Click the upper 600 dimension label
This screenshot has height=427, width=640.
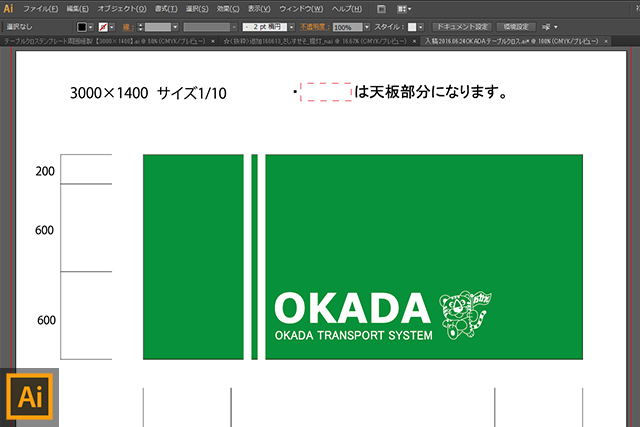44,230
